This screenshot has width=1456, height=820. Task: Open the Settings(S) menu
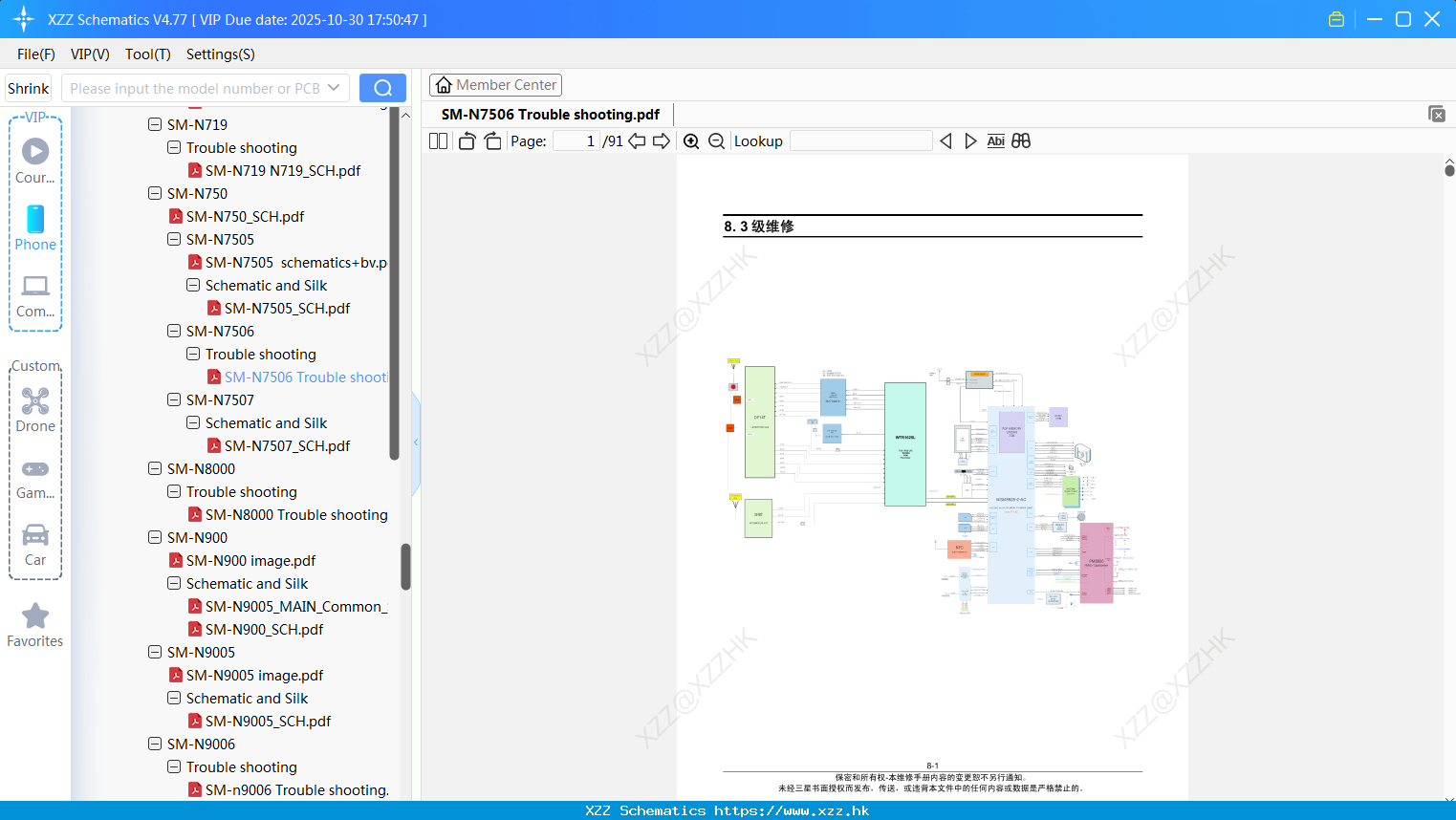[221, 54]
